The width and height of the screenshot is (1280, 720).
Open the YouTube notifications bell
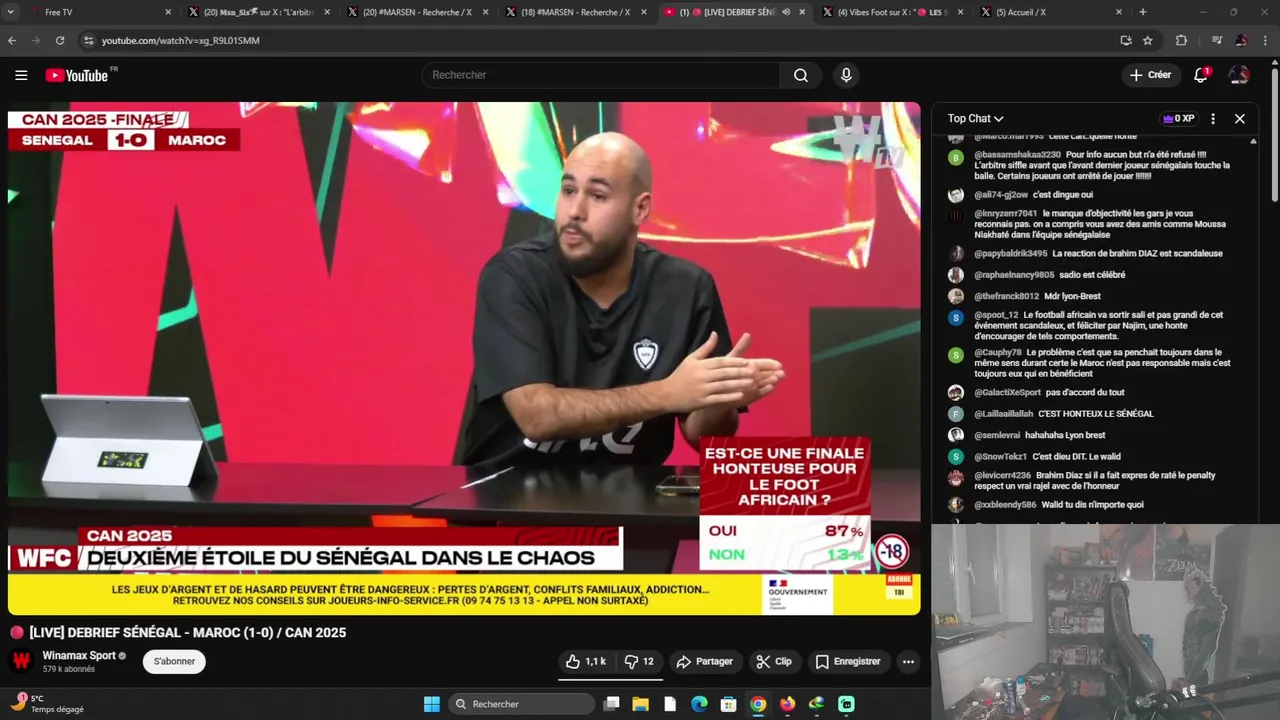tap(1201, 75)
